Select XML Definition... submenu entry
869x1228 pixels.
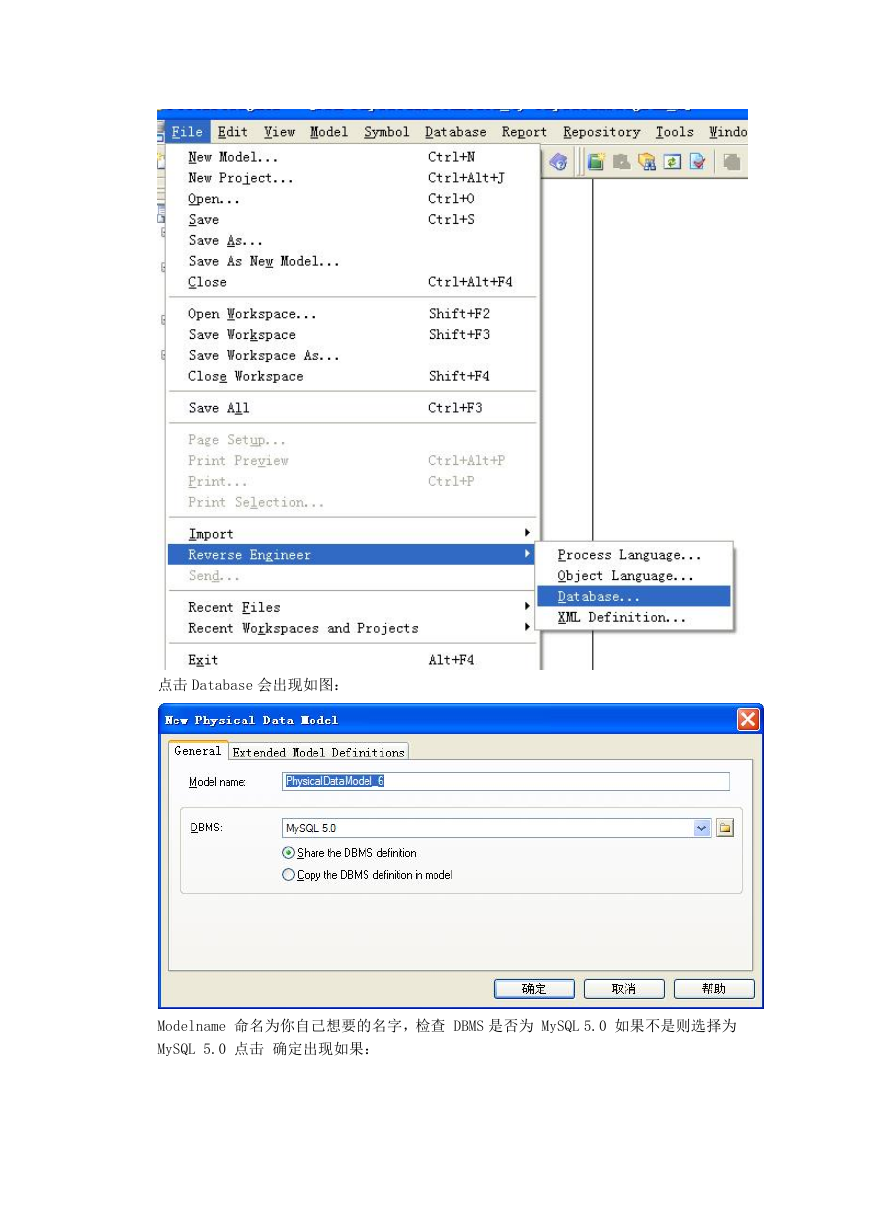(633, 618)
